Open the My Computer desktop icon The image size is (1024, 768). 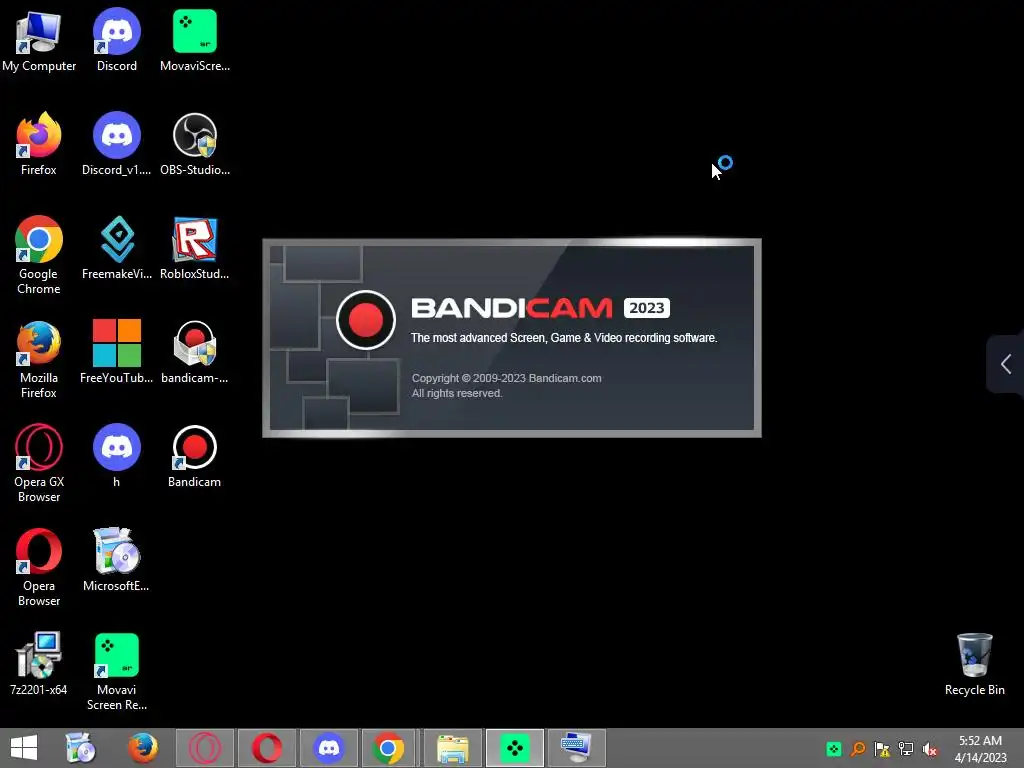click(x=39, y=40)
